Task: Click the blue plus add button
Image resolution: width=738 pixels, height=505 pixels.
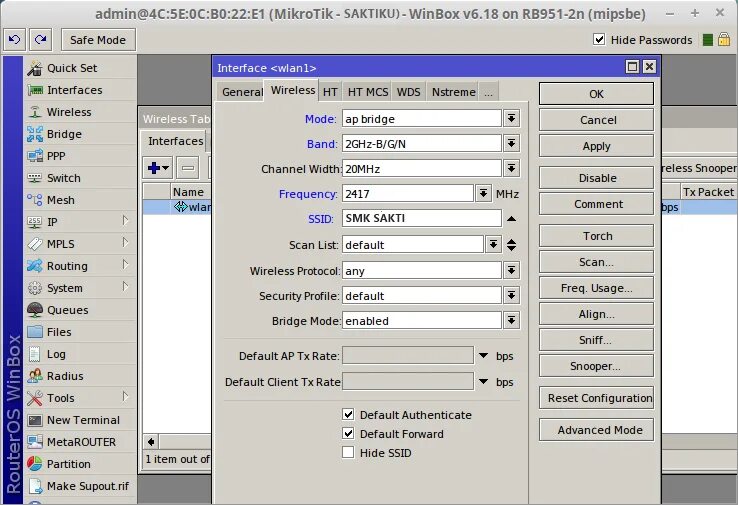Action: pyautogui.click(x=158, y=168)
